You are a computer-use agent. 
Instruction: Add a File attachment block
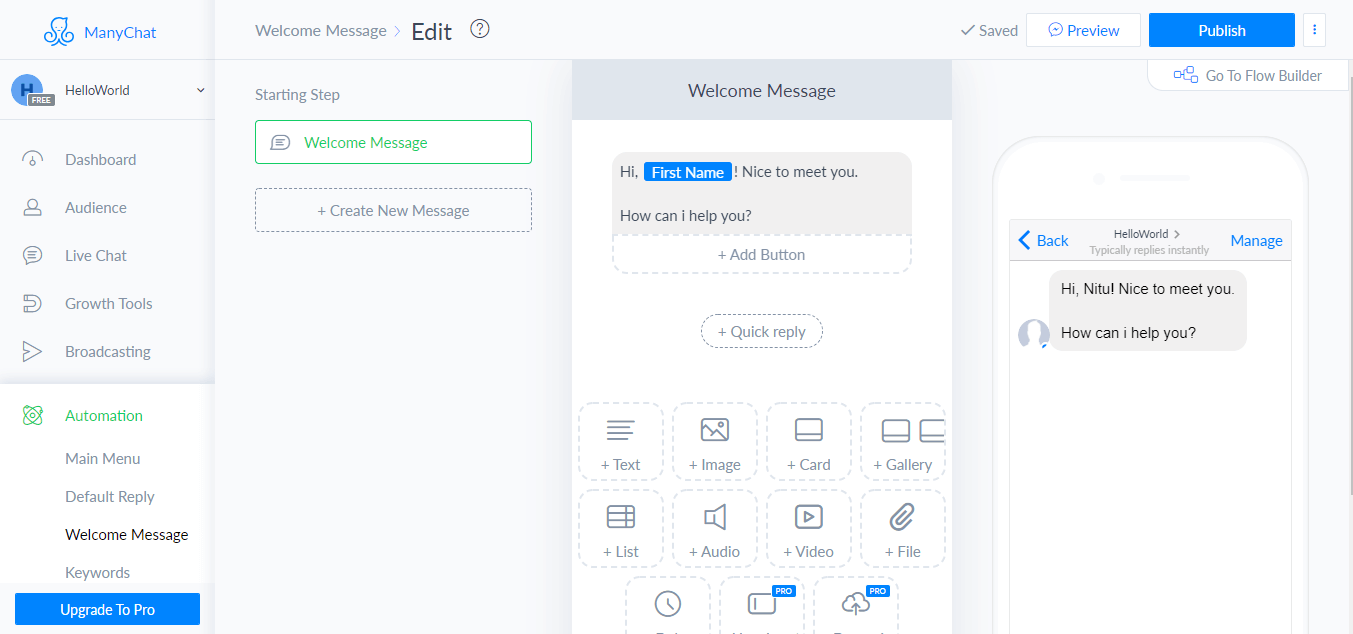(x=902, y=529)
